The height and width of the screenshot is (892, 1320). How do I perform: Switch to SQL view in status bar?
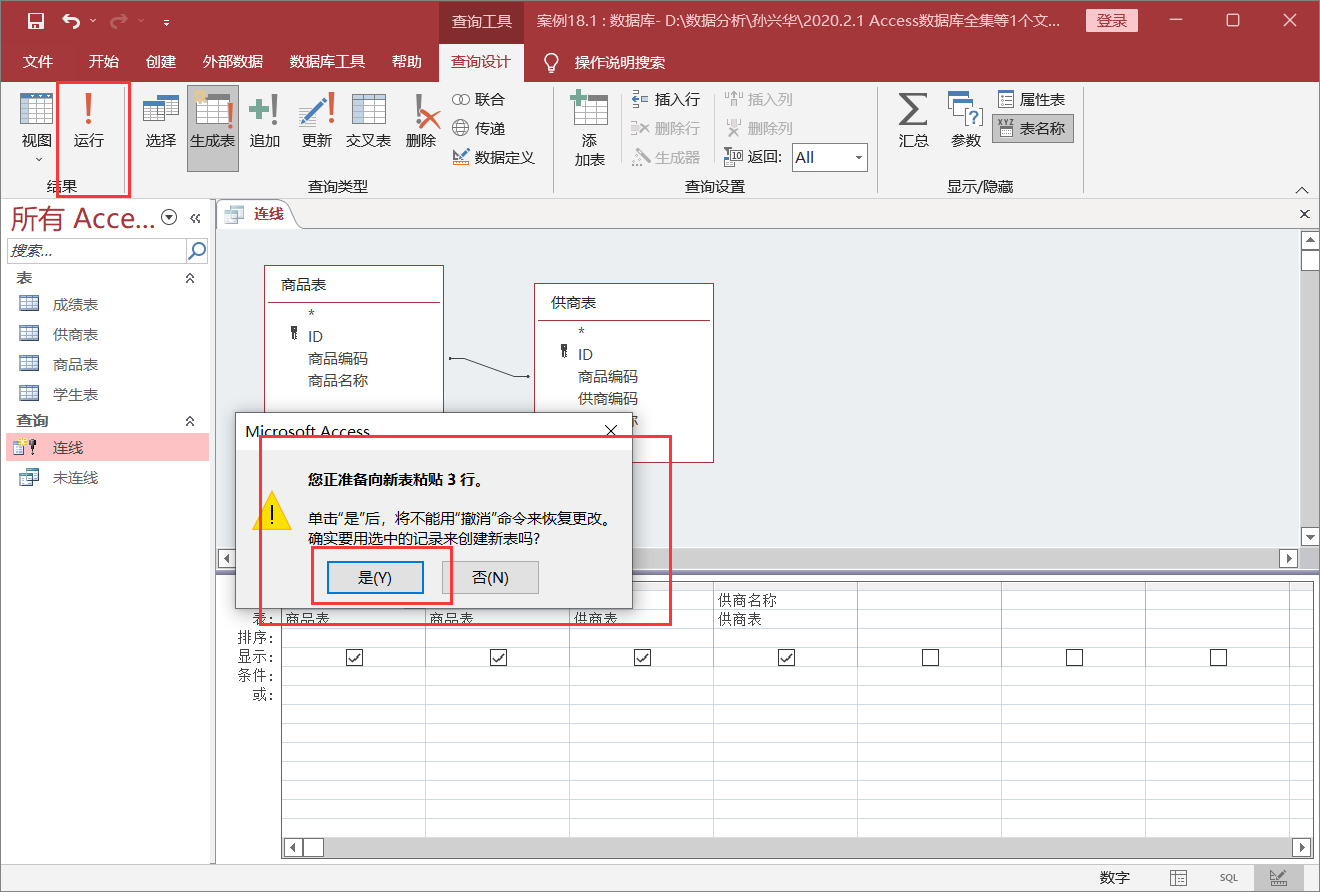[x=1228, y=877]
